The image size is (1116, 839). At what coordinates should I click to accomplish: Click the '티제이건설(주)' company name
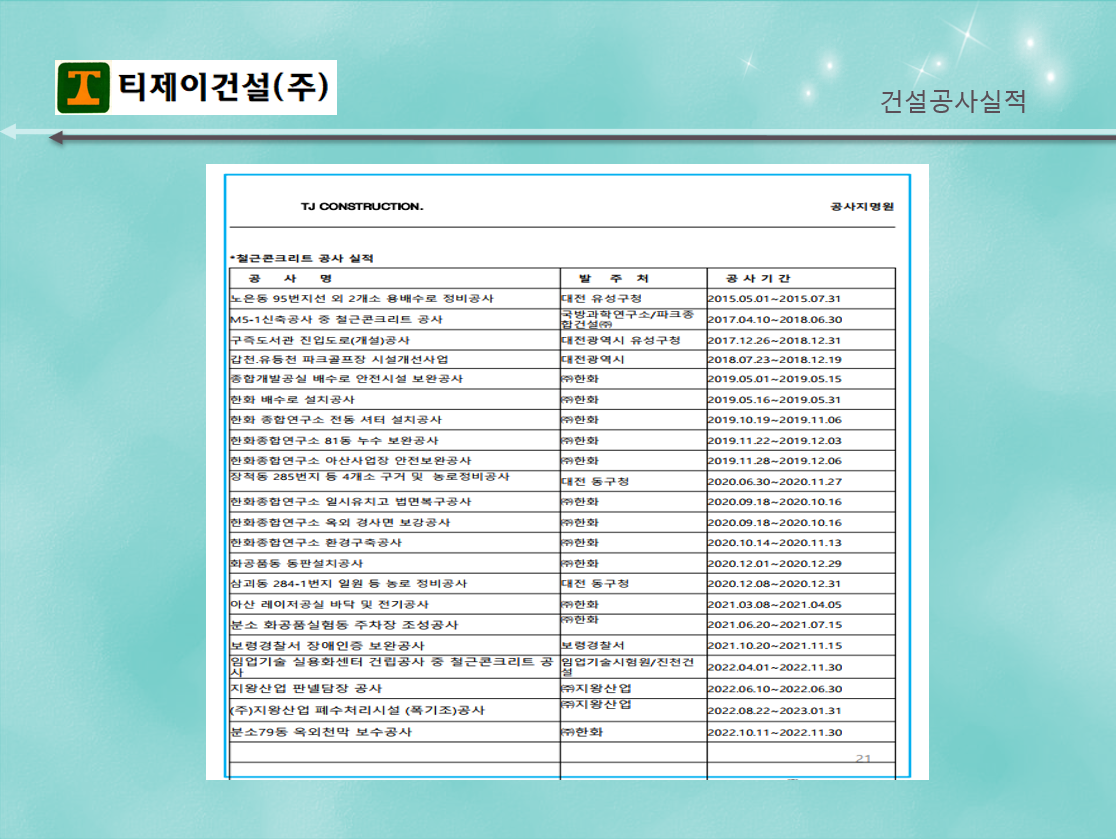pos(223,87)
